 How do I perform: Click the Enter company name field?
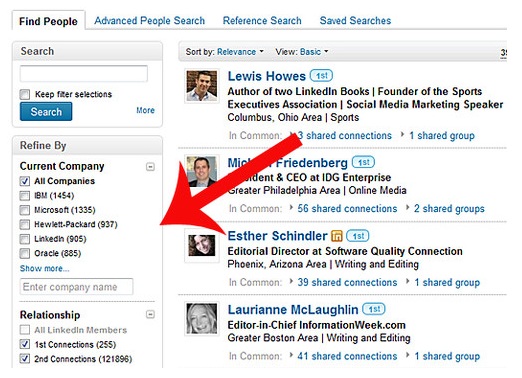click(x=76, y=287)
